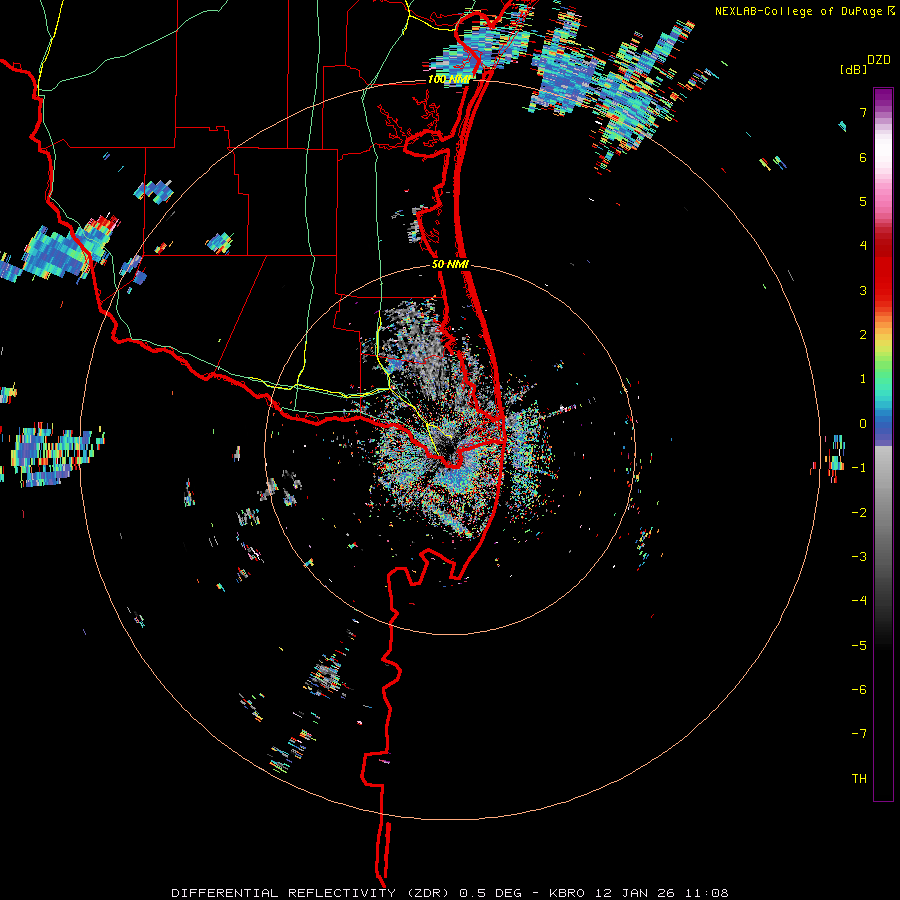Click the TH threshold label at scale bottom

tap(859, 779)
